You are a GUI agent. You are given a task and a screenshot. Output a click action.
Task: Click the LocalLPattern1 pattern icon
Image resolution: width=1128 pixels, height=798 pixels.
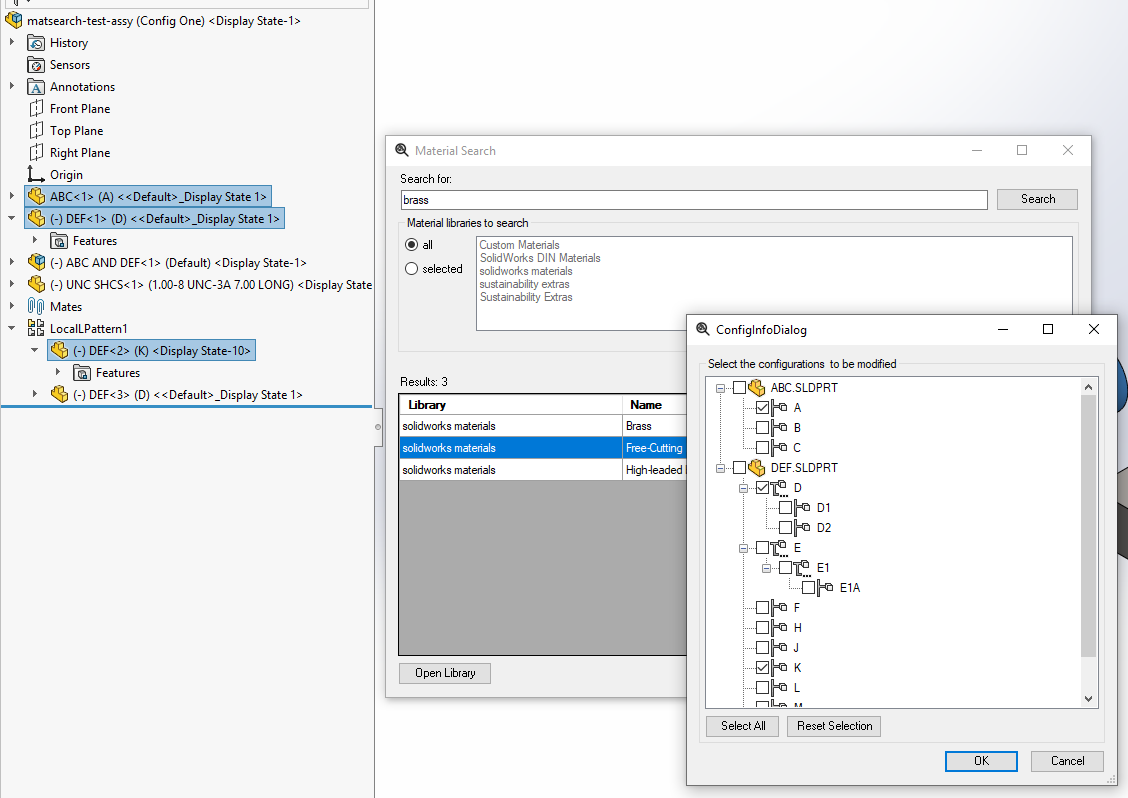point(36,329)
